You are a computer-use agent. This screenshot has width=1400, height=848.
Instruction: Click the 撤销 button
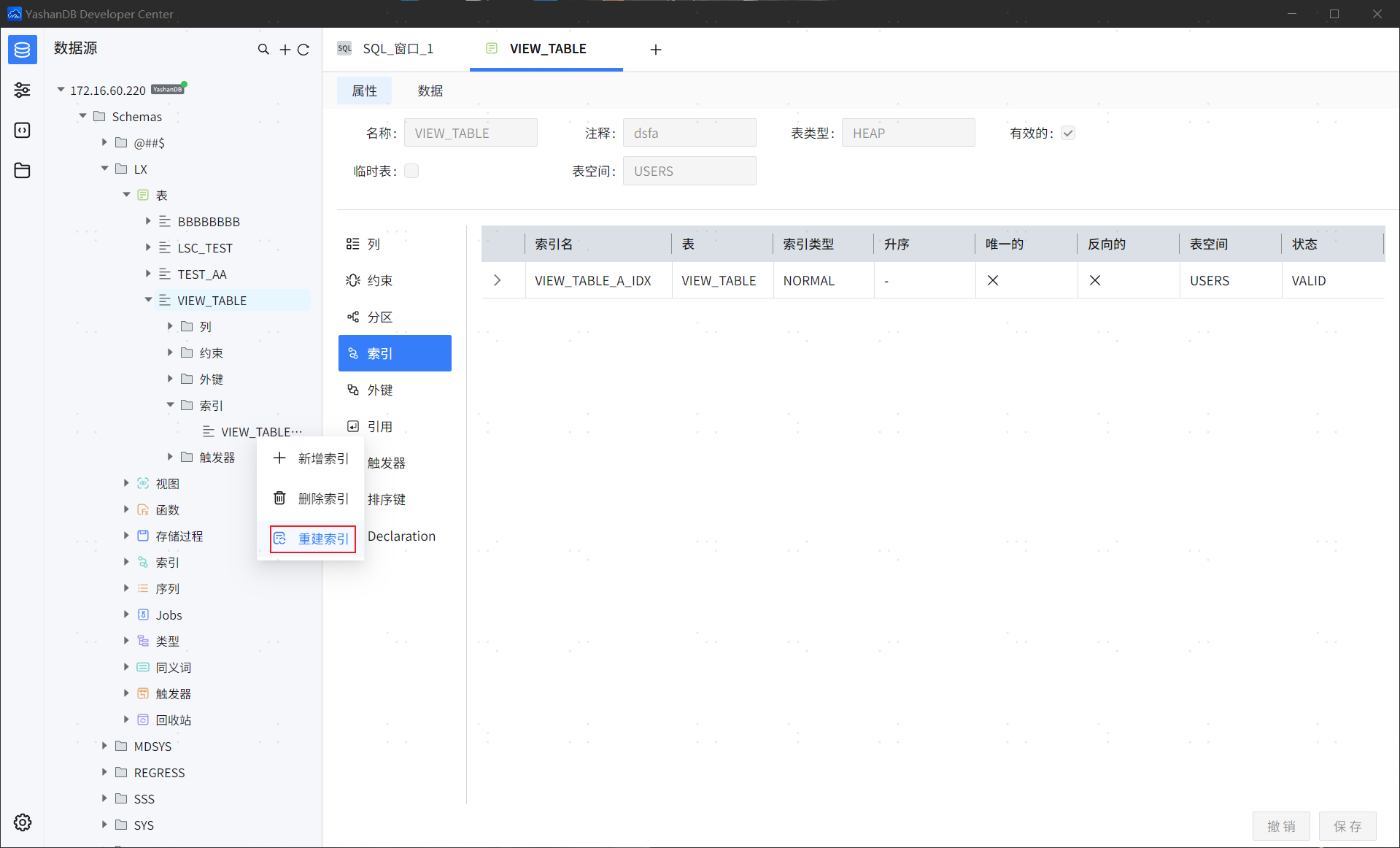(x=1281, y=825)
